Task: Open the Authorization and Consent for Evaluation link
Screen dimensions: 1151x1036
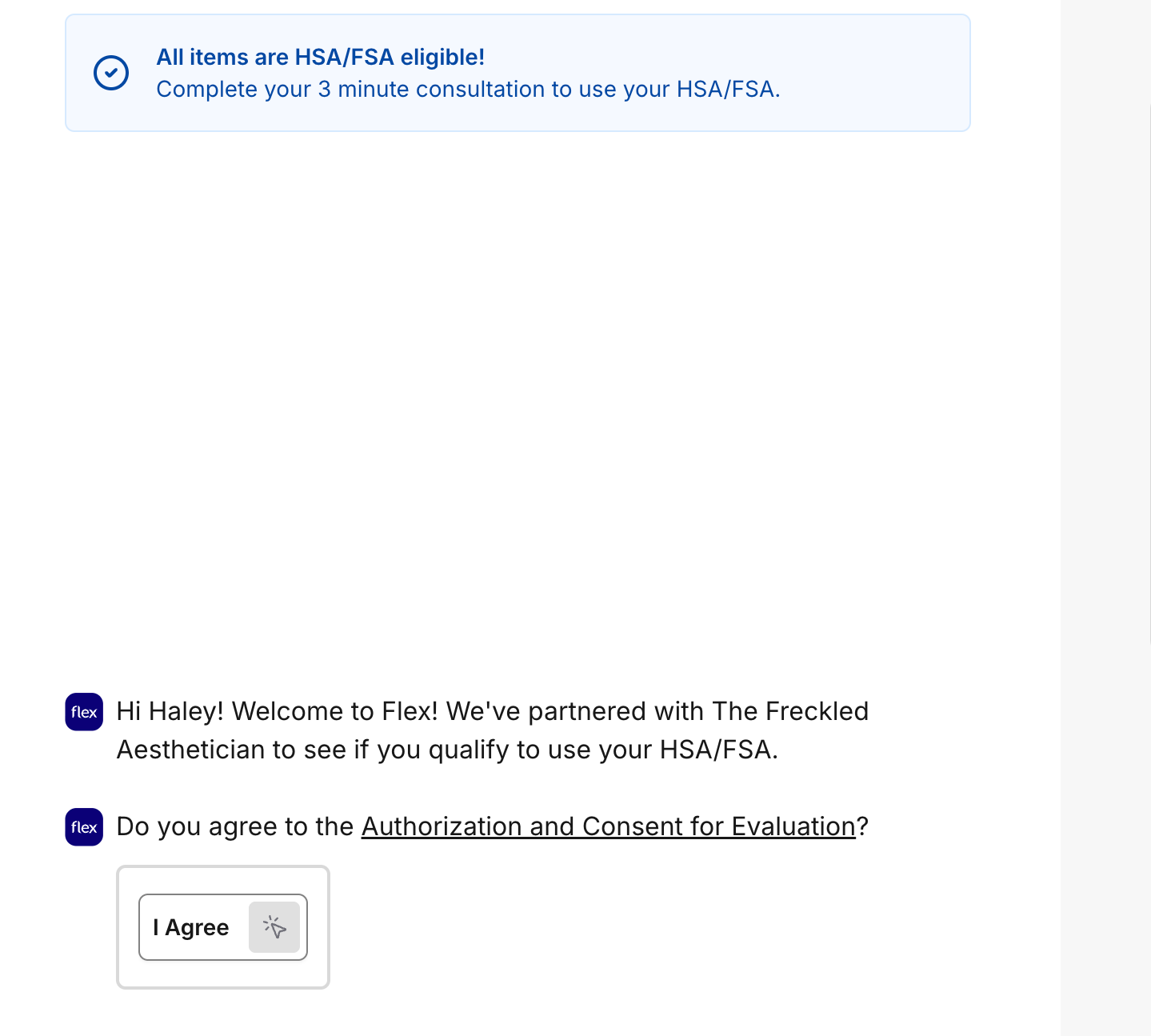Action: pyautogui.click(x=608, y=826)
